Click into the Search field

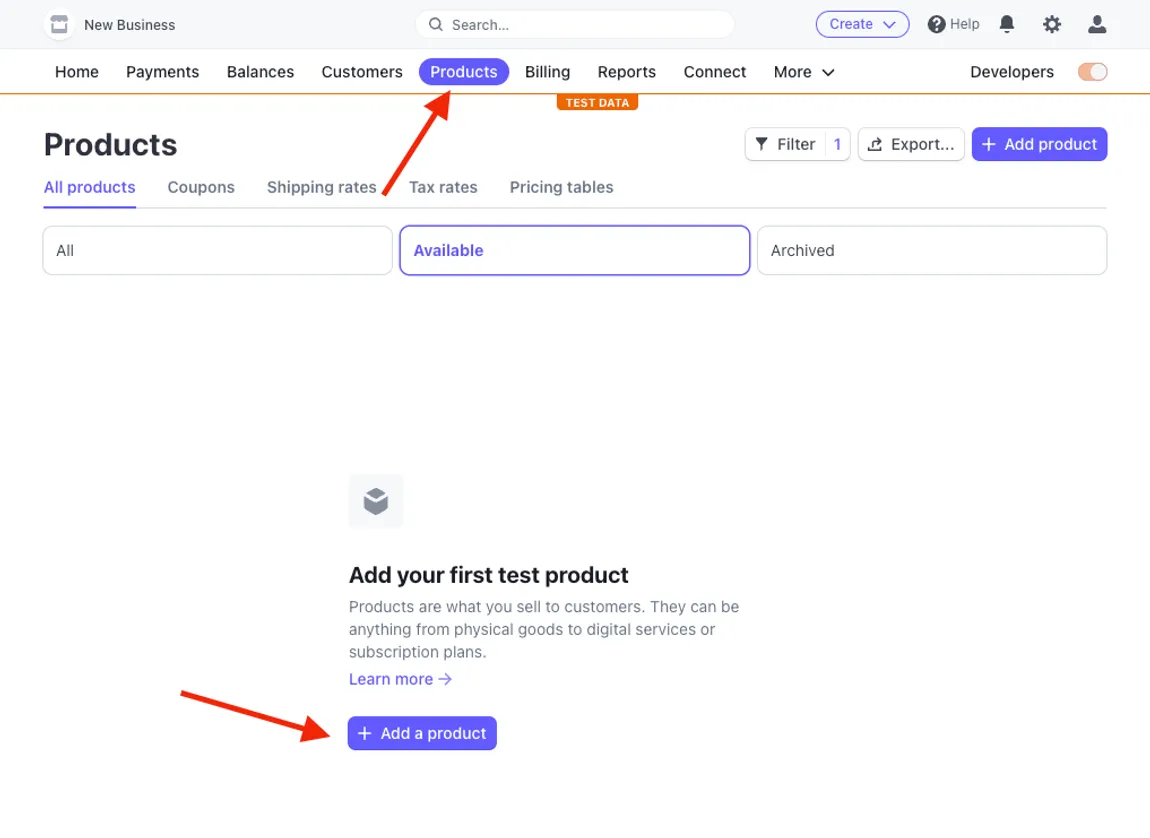575,24
